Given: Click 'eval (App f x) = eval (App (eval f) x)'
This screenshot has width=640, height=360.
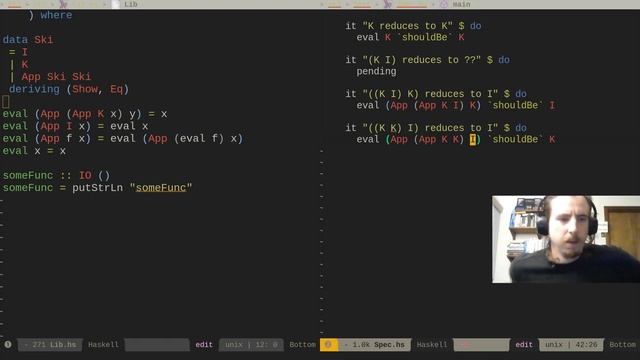Looking at the screenshot, I should 123,138.
